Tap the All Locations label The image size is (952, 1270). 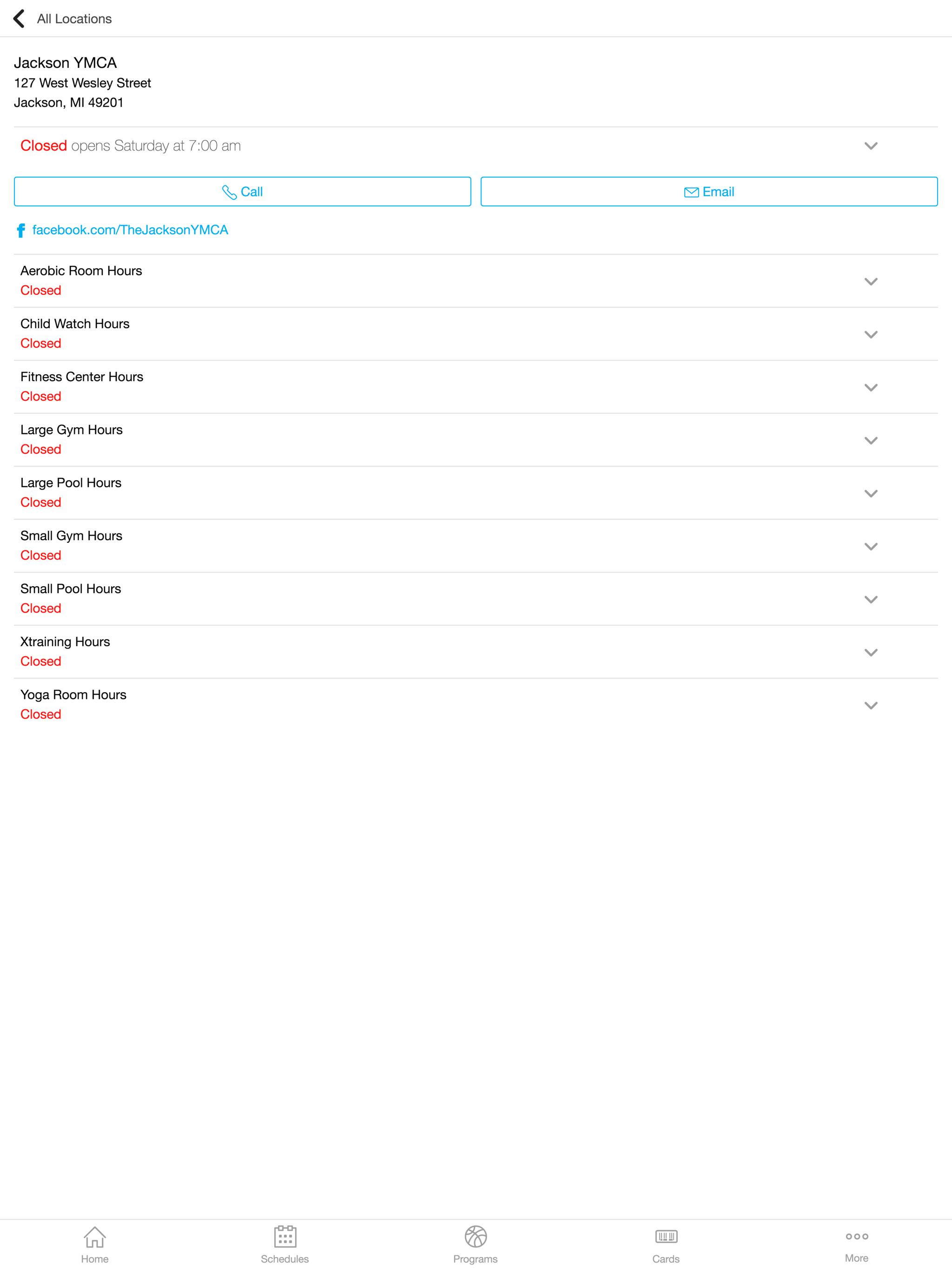[74, 19]
